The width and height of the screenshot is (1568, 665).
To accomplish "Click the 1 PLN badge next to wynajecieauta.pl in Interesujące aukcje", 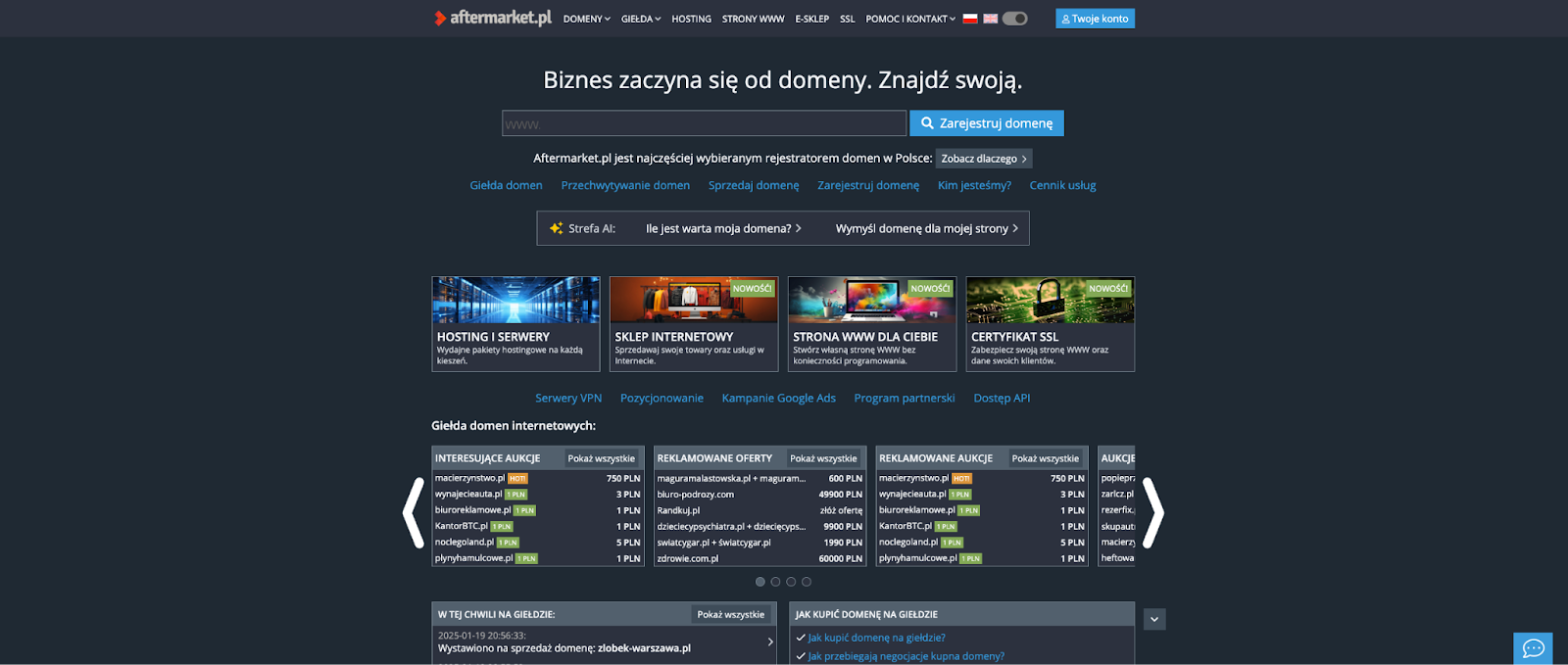I will point(516,495).
